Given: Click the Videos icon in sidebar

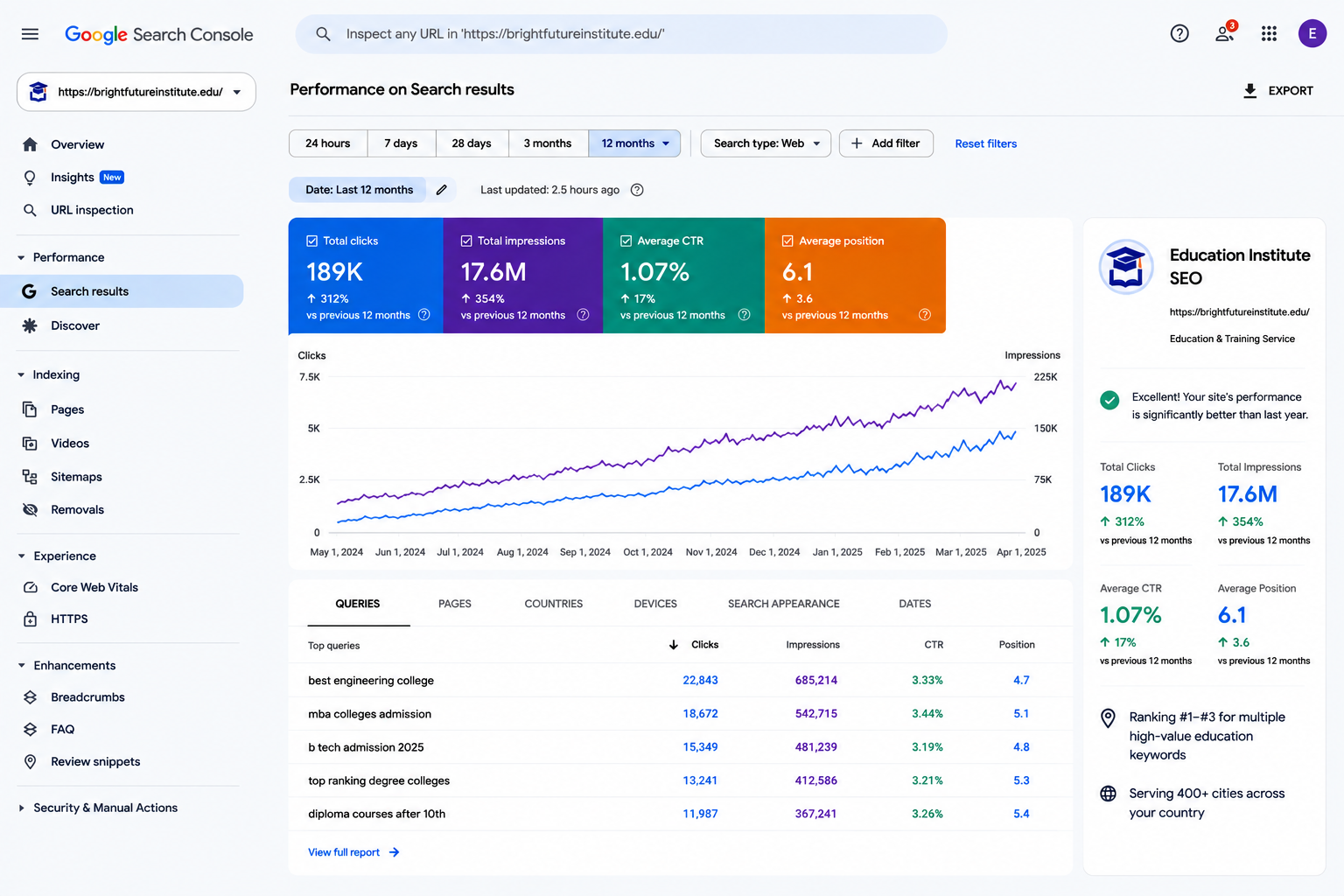Looking at the screenshot, I should point(30,444).
